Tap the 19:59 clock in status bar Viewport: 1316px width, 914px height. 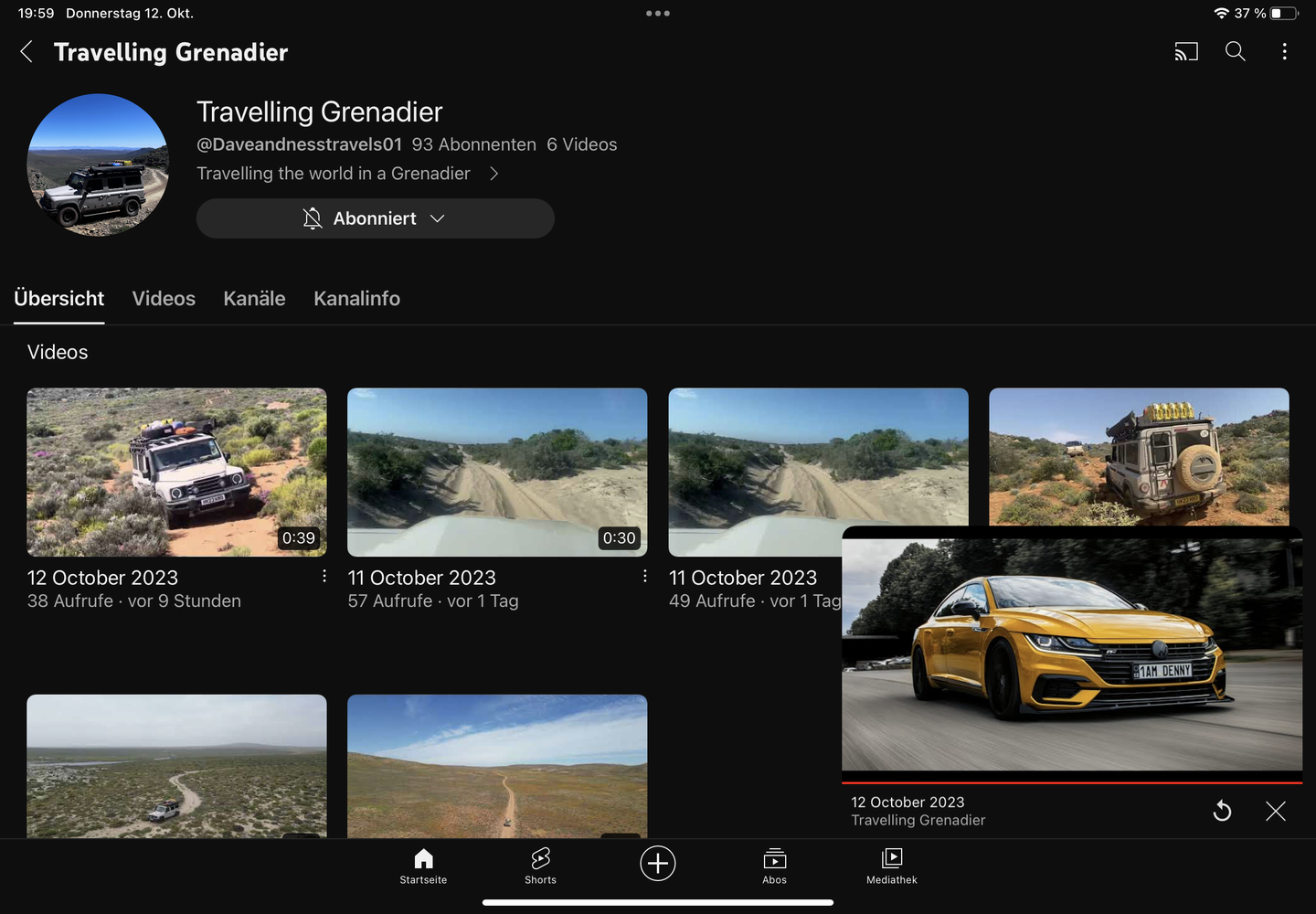pos(36,14)
